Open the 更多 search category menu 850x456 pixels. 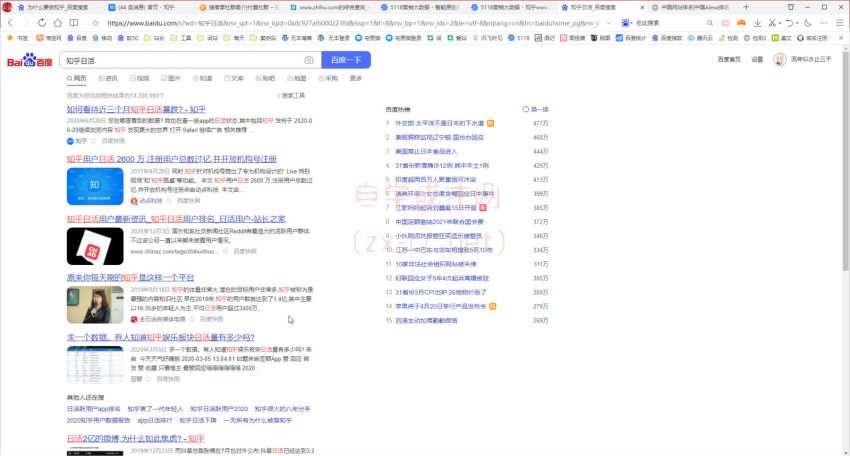point(356,78)
